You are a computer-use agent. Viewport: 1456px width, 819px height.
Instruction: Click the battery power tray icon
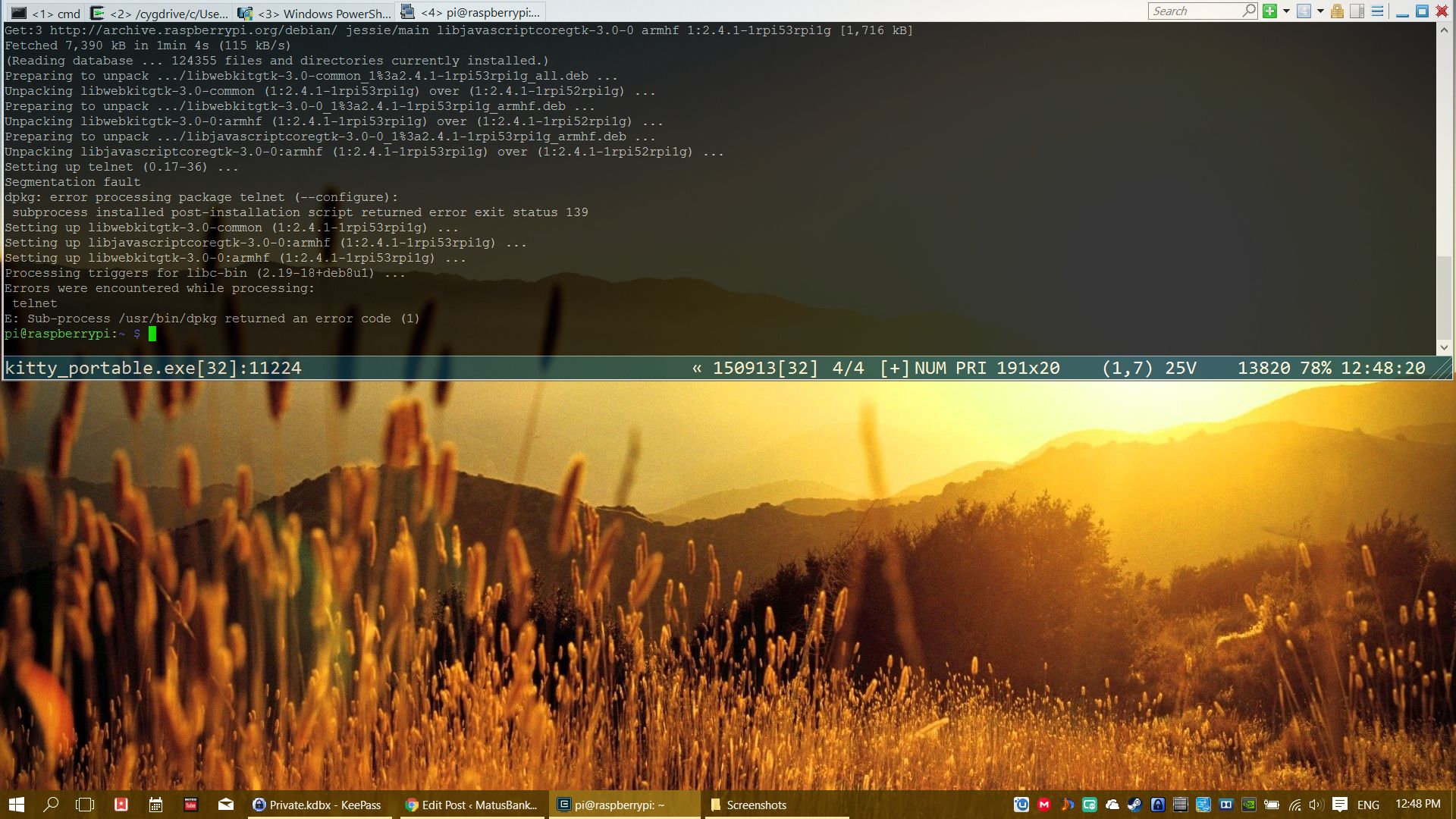1272,805
